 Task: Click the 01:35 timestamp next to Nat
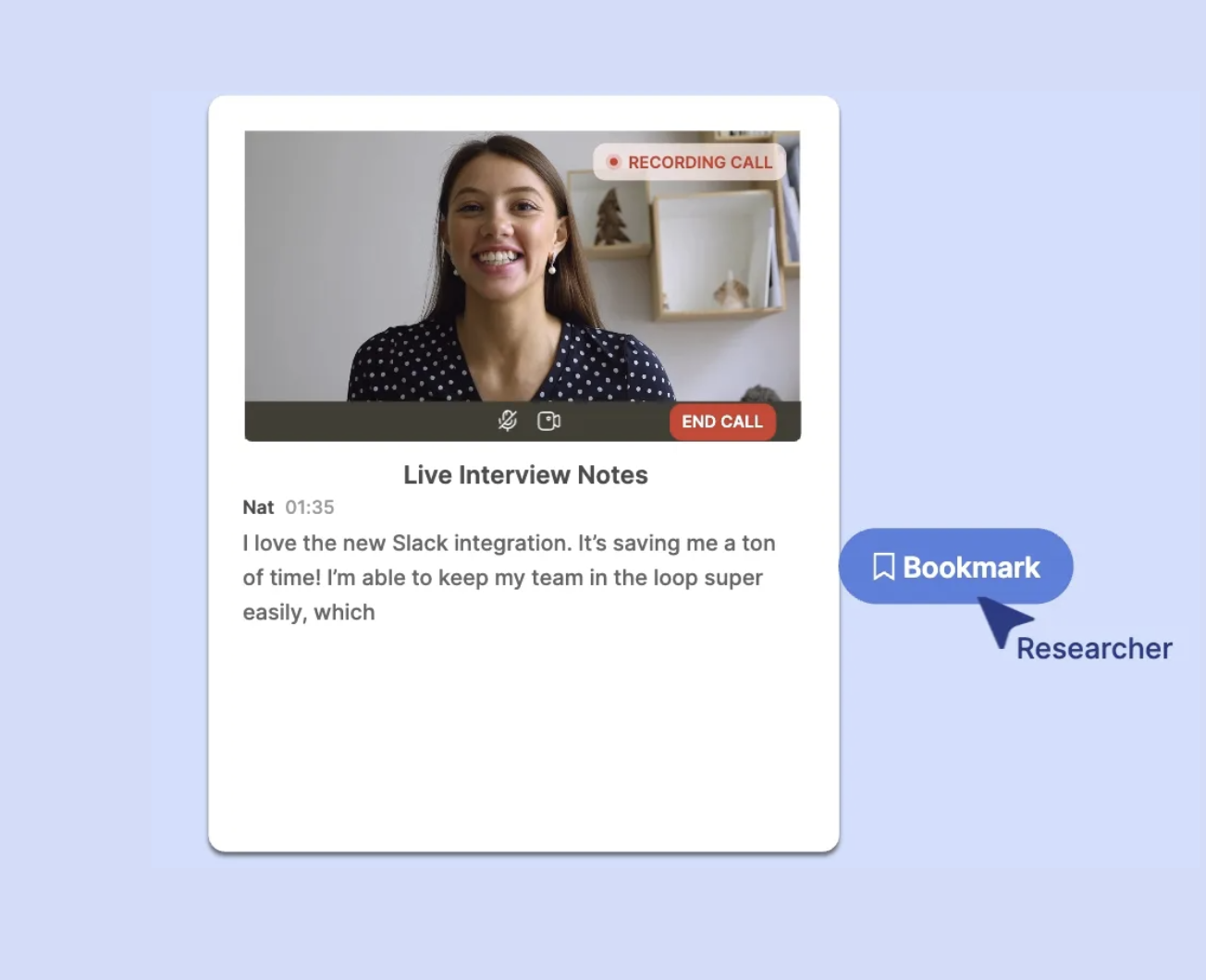(309, 507)
